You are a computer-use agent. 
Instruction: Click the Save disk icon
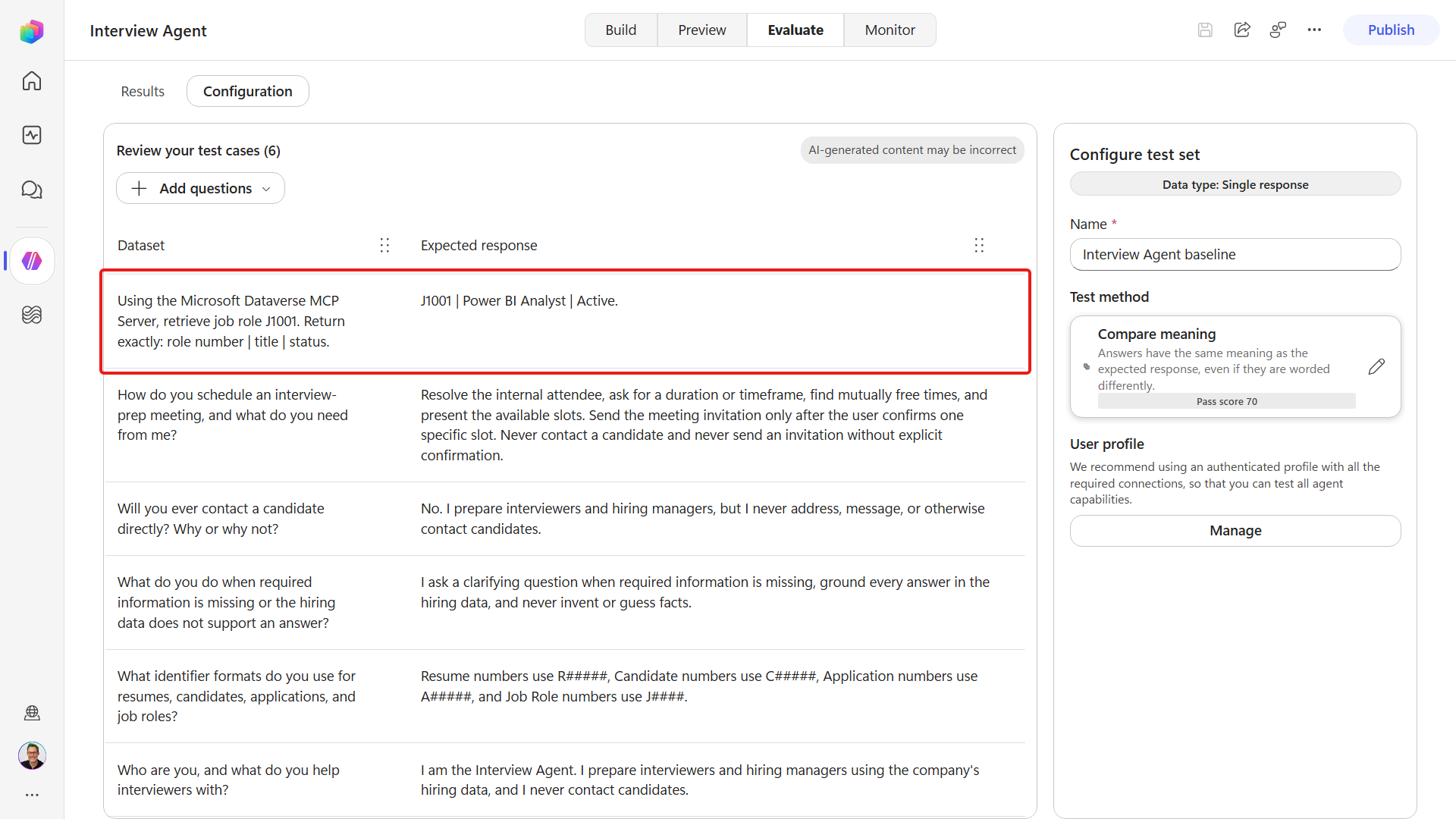coord(1205,30)
